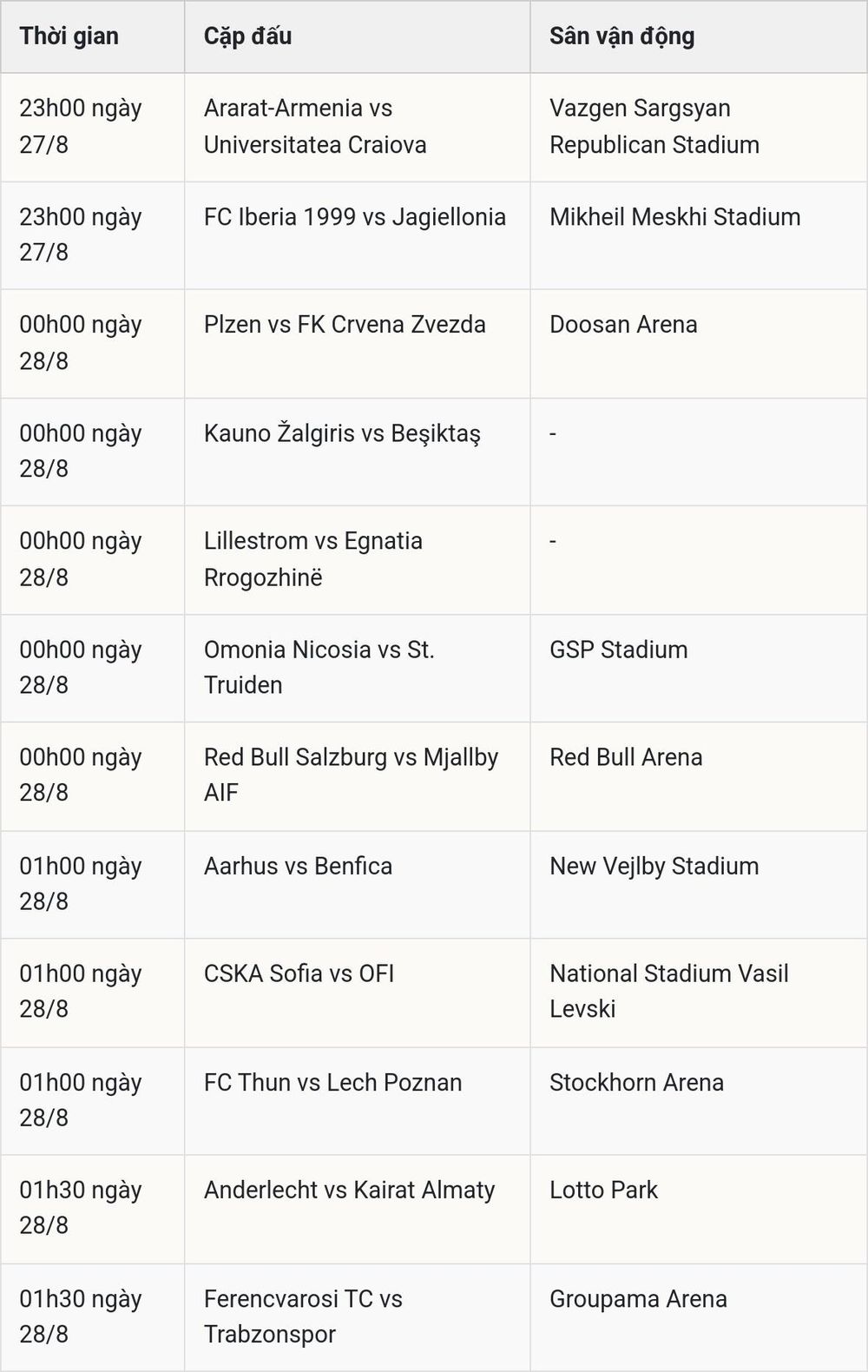868x1372 pixels.
Task: Select CSKA Sofia vs OFI match
Action: tap(299, 973)
